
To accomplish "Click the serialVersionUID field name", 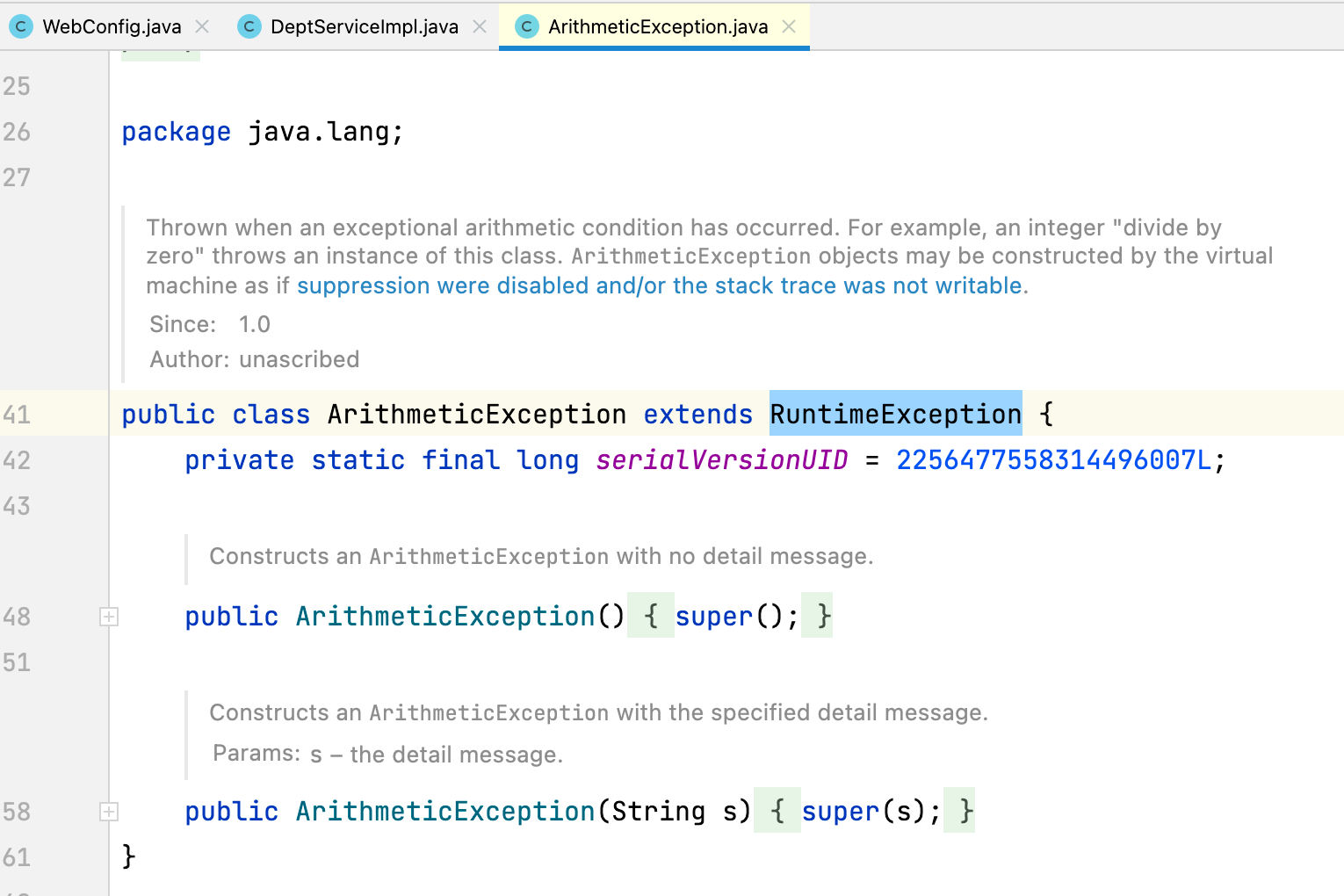I will tap(722, 459).
